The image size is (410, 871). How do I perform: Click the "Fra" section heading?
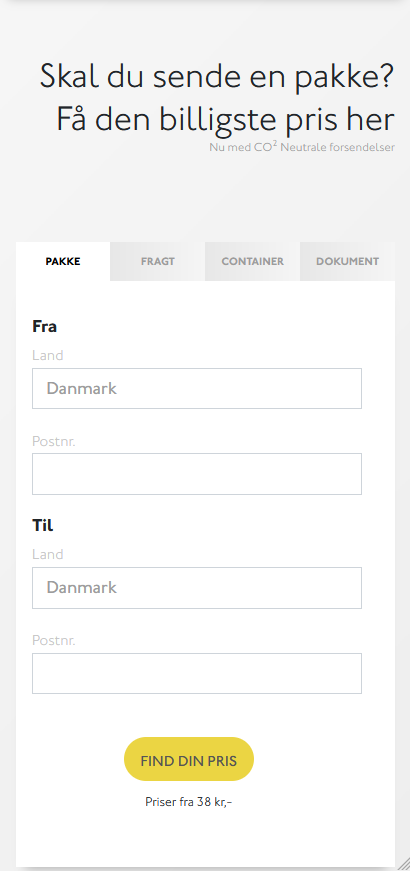44,326
